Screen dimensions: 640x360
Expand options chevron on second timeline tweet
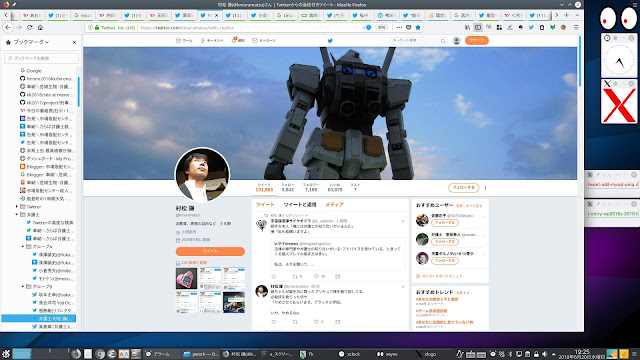pos(403,287)
